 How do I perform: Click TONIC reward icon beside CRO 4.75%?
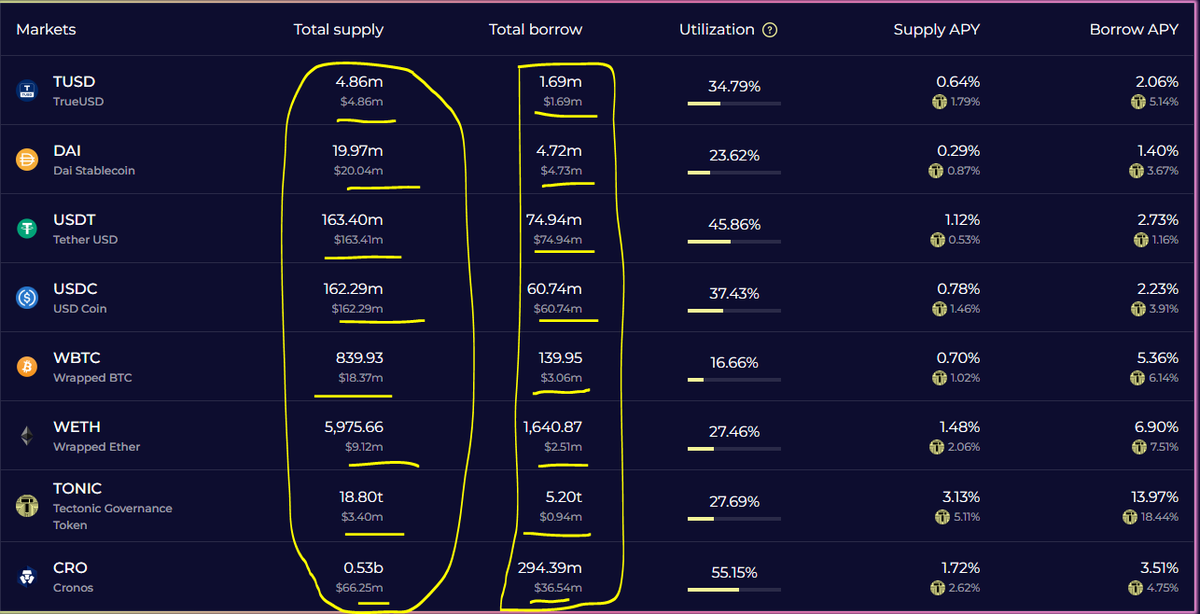[x=1136, y=587]
